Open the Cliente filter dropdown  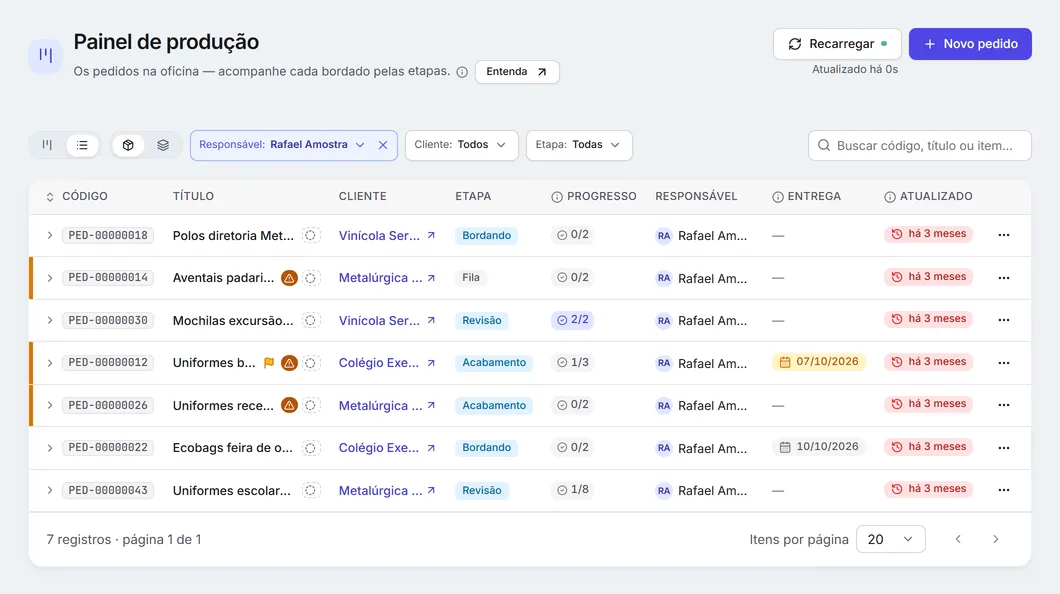[461, 145]
